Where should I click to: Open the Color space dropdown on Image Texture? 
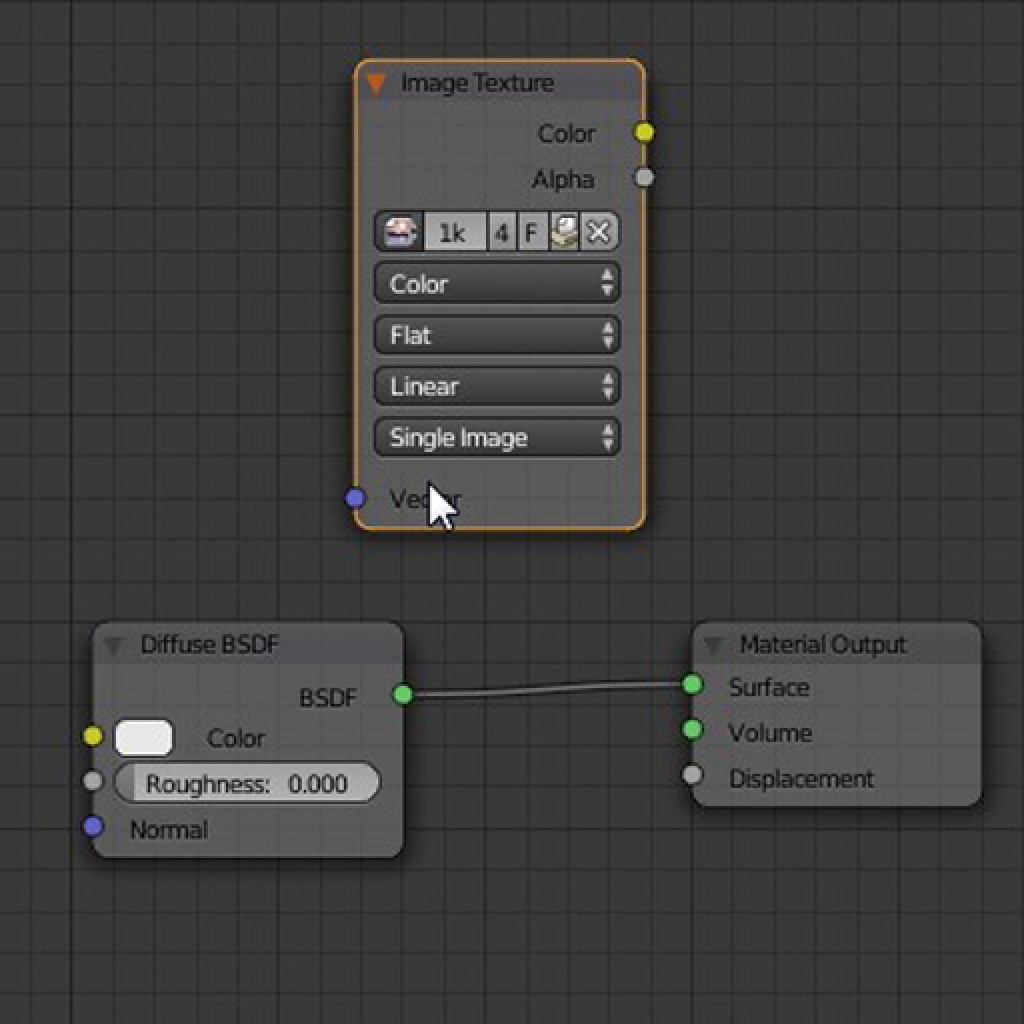[x=497, y=284]
